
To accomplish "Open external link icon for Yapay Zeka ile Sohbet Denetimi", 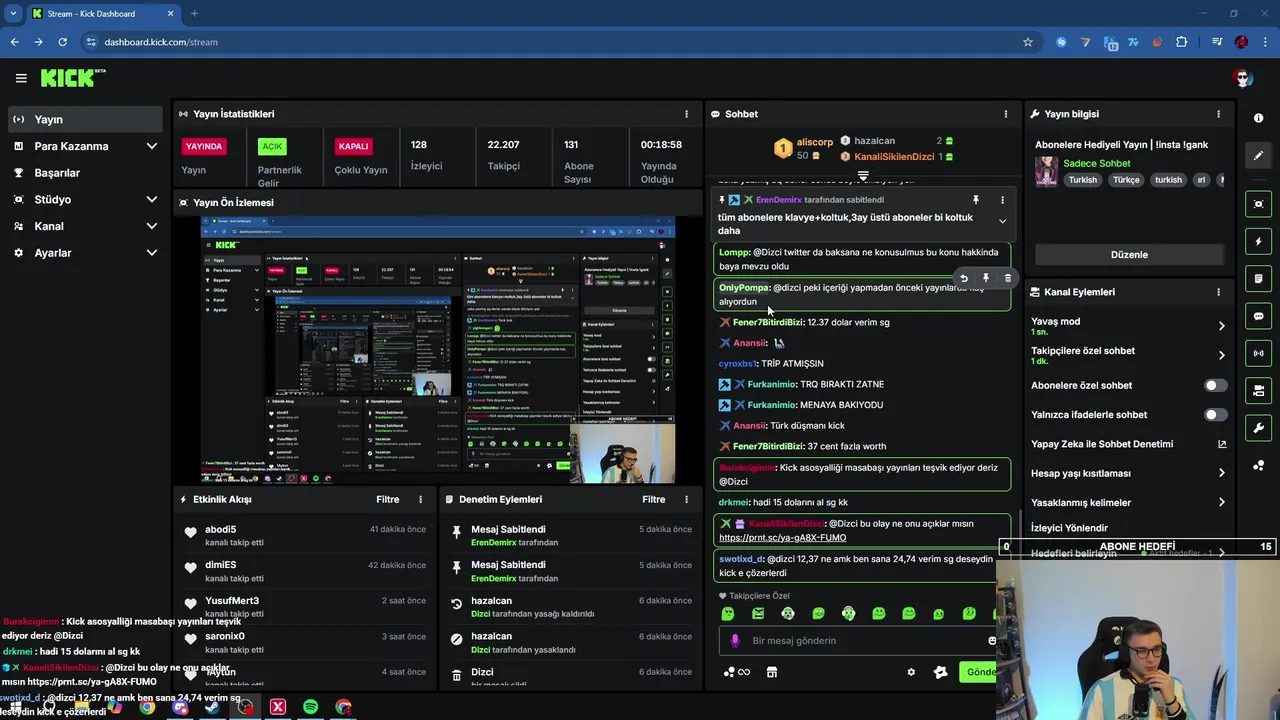I will coord(1221,444).
